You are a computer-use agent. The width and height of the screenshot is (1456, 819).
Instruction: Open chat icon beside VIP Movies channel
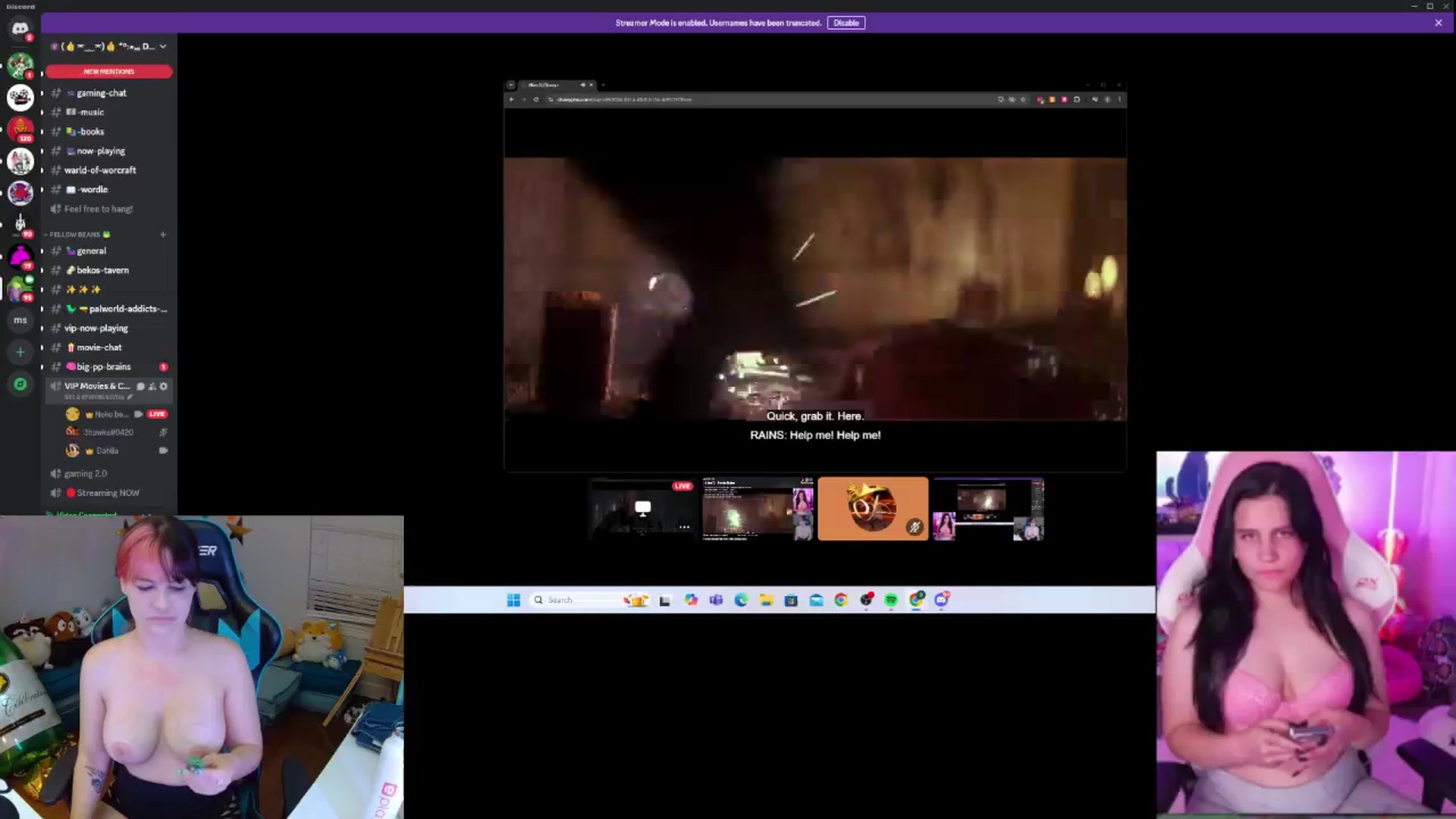(x=140, y=386)
